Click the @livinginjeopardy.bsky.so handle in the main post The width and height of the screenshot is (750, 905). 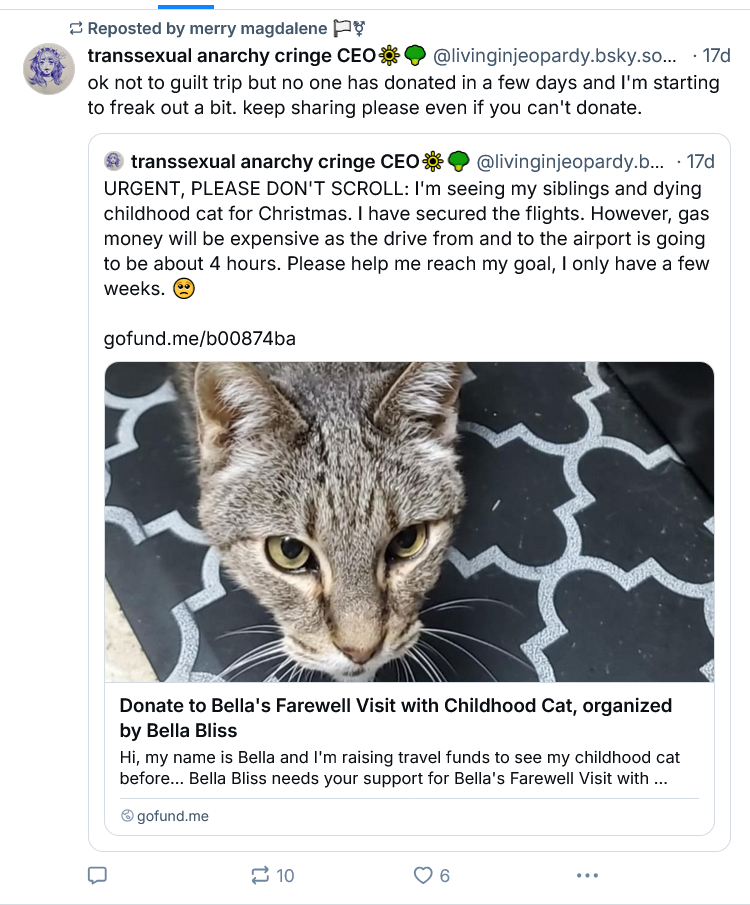pos(554,55)
